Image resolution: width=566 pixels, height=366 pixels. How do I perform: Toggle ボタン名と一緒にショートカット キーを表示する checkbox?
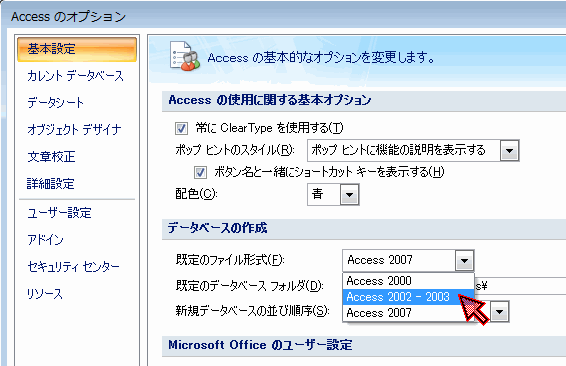click(200, 172)
